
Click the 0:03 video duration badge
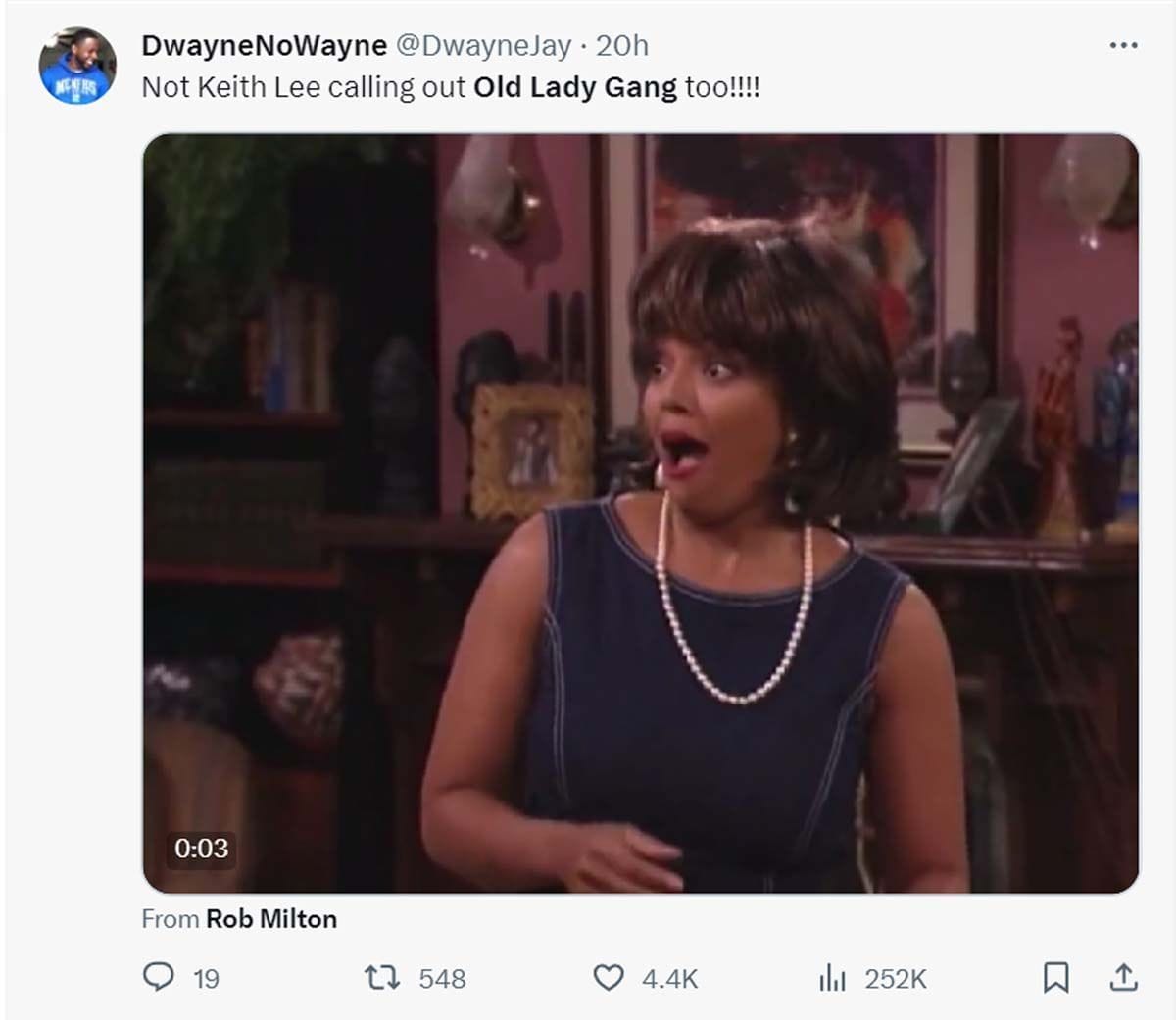coord(201,848)
